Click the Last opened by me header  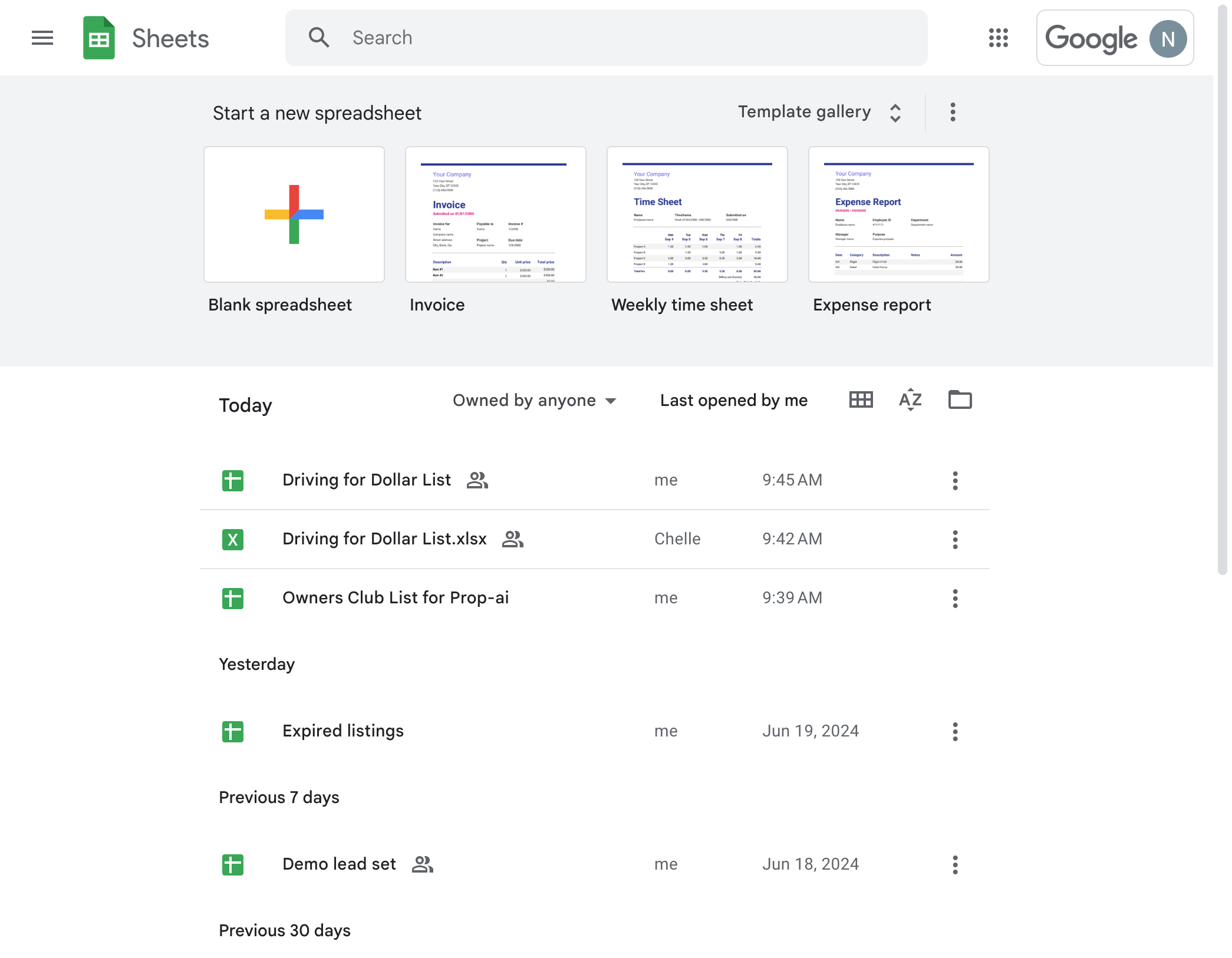[734, 400]
